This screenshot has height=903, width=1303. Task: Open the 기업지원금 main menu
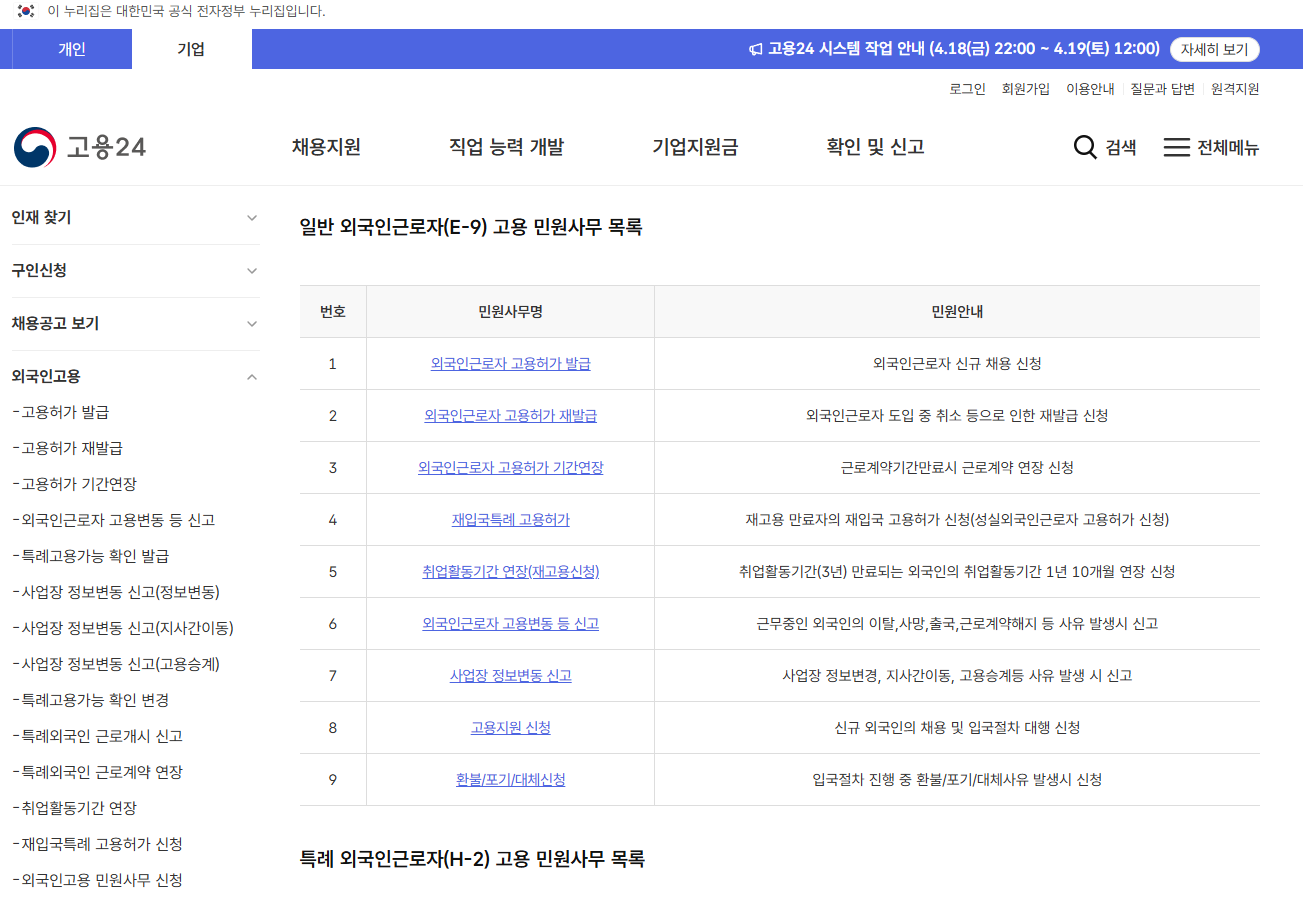click(695, 148)
